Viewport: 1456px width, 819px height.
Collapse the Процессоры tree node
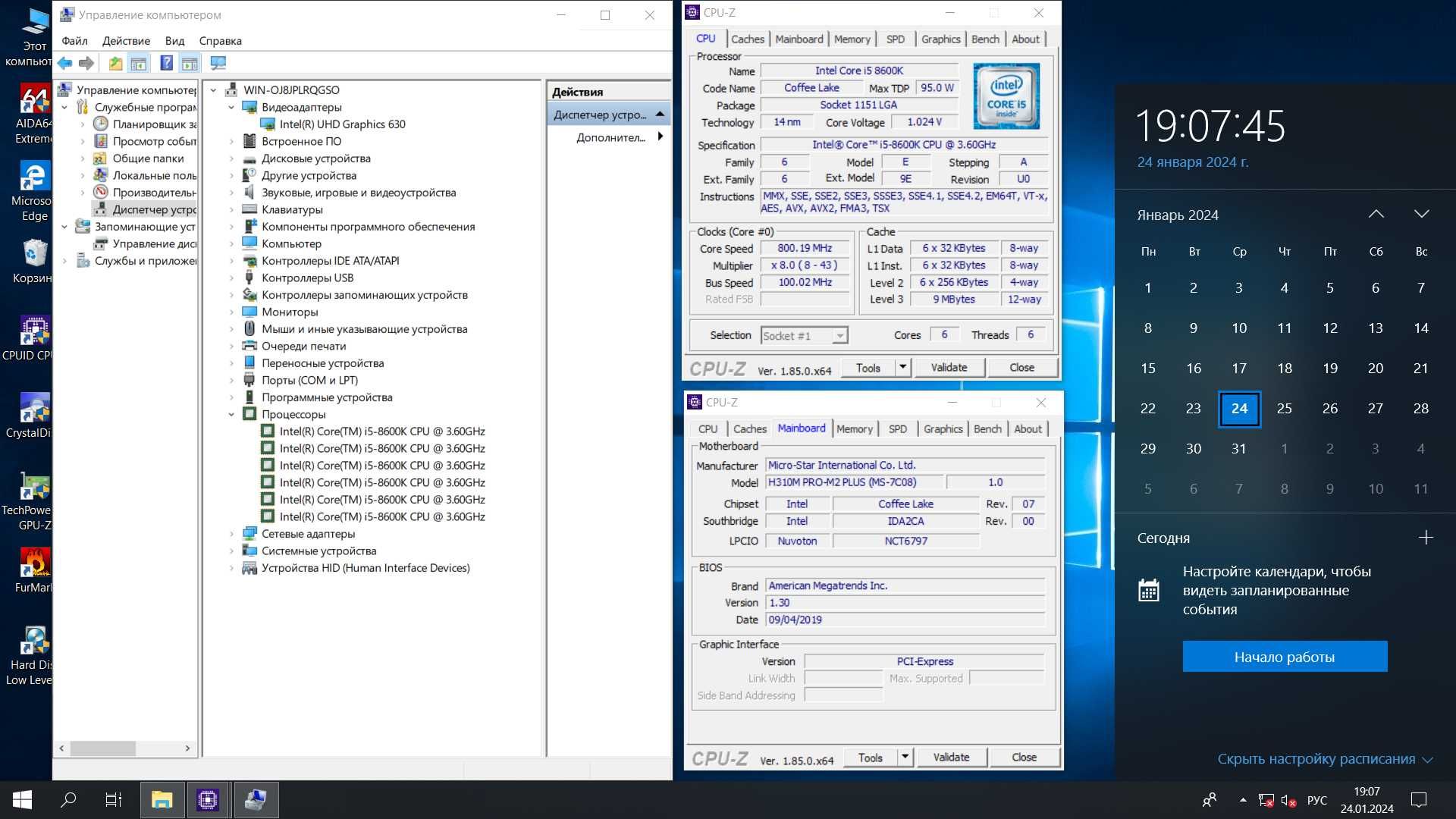pyautogui.click(x=231, y=414)
